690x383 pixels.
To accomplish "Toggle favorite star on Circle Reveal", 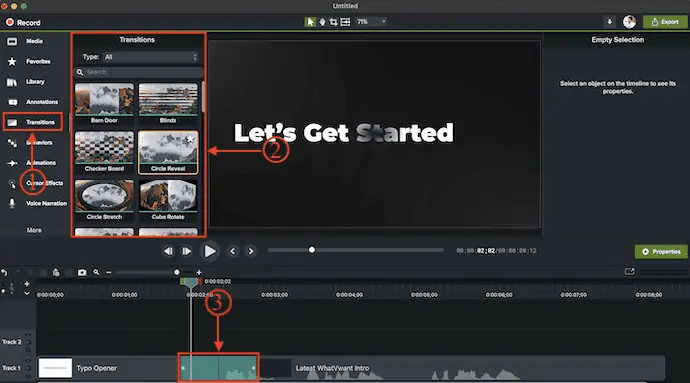I will pyautogui.click(x=190, y=139).
